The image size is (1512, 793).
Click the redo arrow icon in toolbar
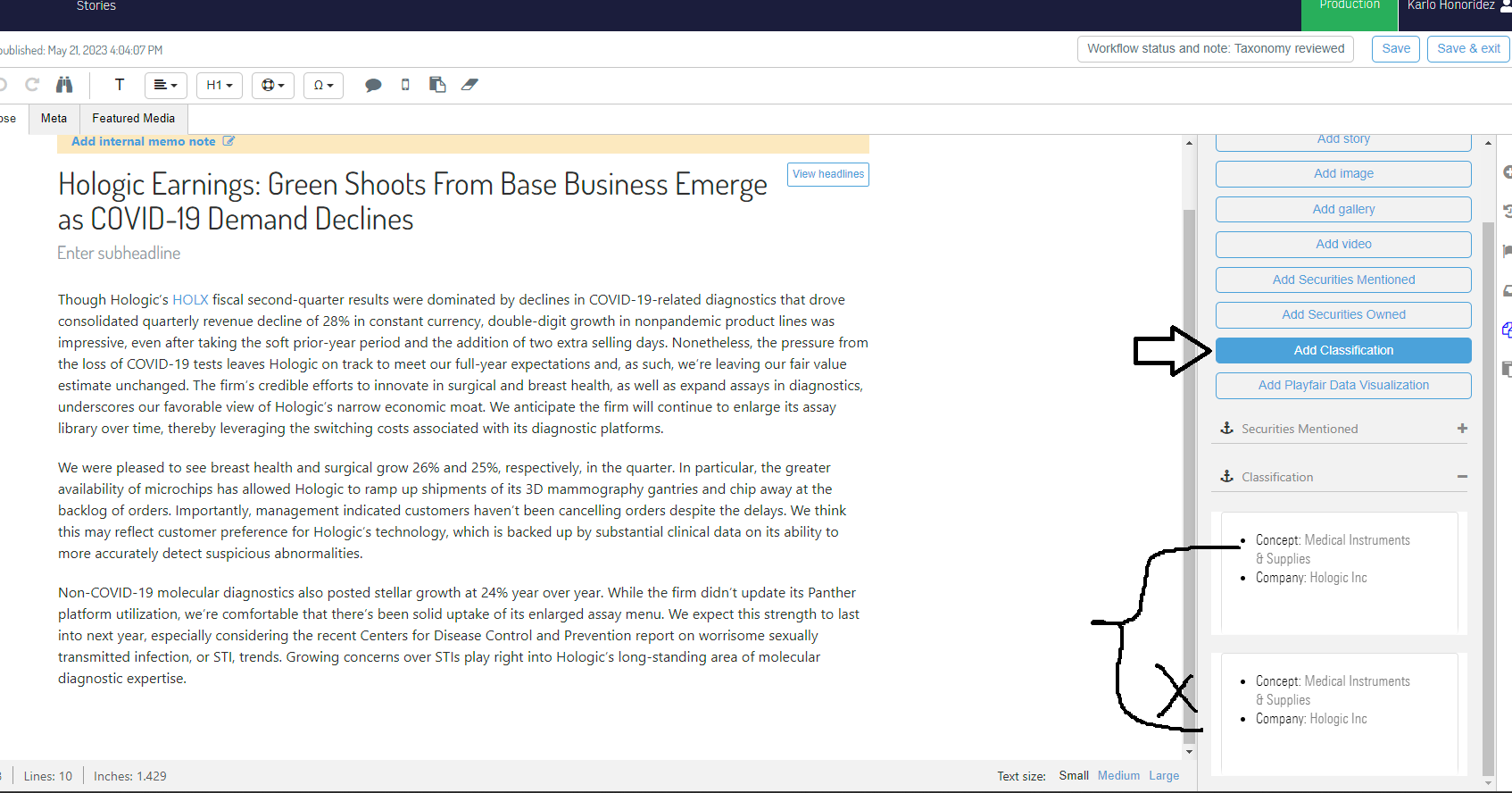coord(32,85)
